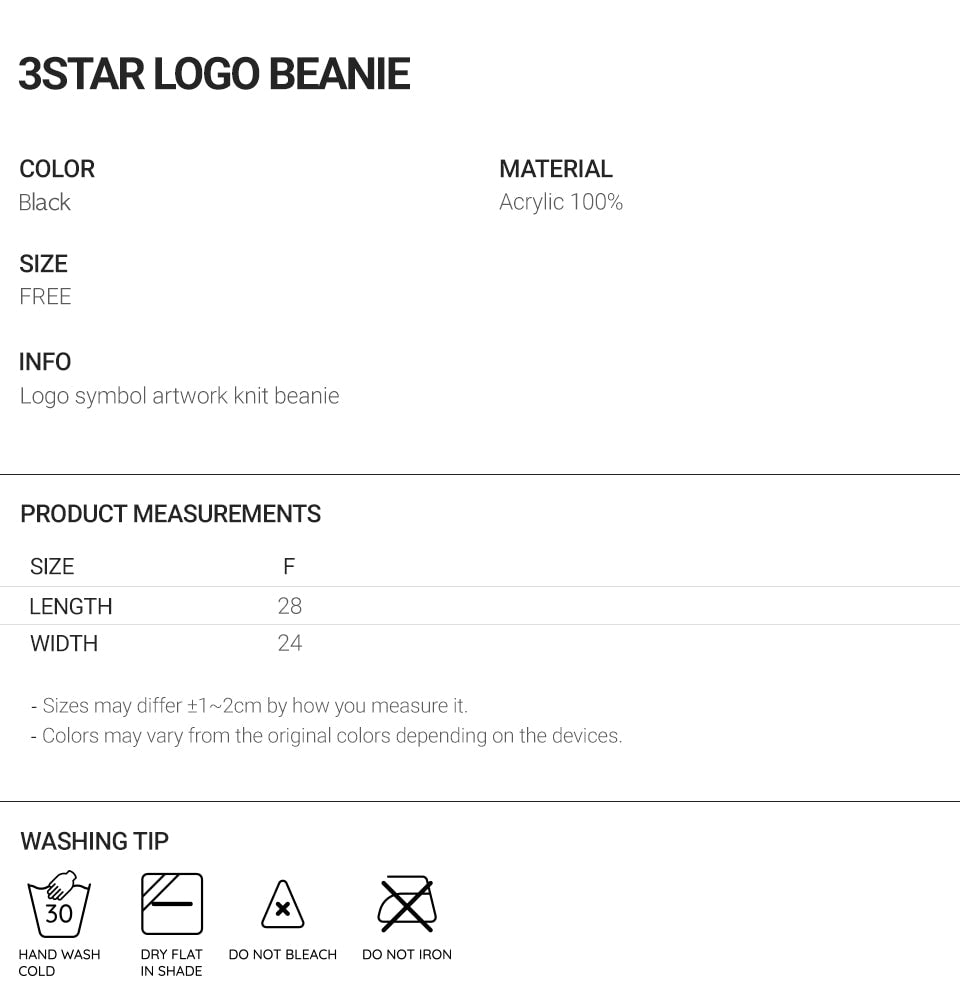The width and height of the screenshot is (960, 1000).
Task: Click the PRODUCT MEASUREMENTS heading
Action: coord(171,514)
